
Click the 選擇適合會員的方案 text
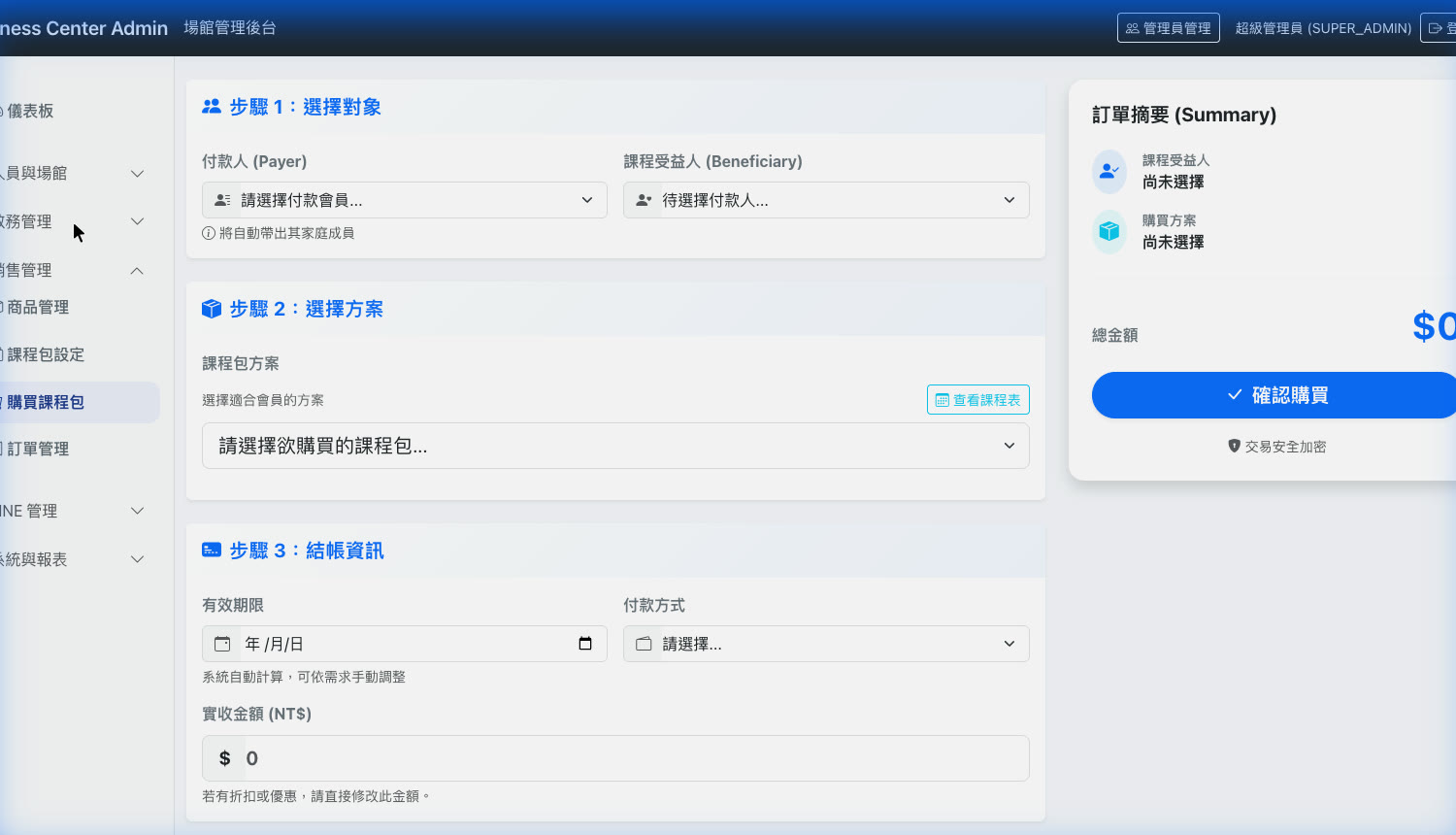[x=263, y=400]
